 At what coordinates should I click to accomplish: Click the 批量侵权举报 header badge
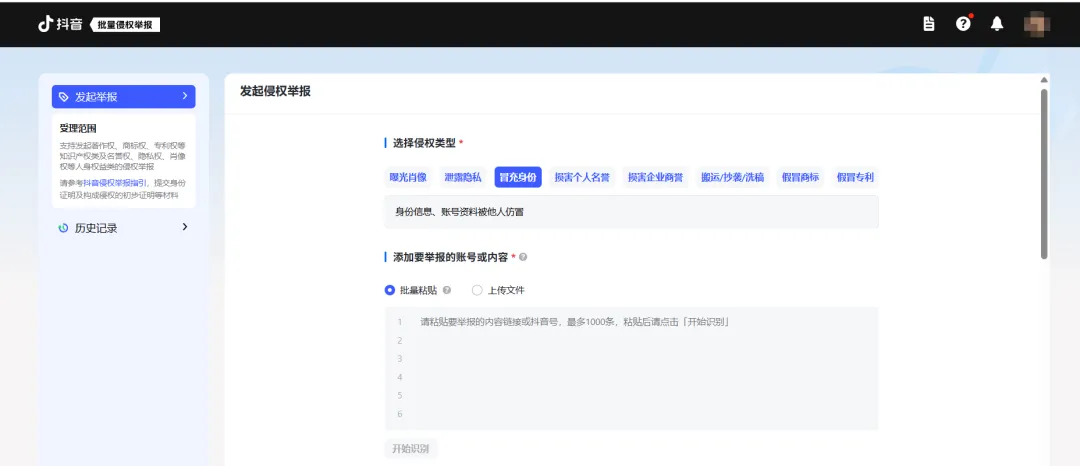125,25
